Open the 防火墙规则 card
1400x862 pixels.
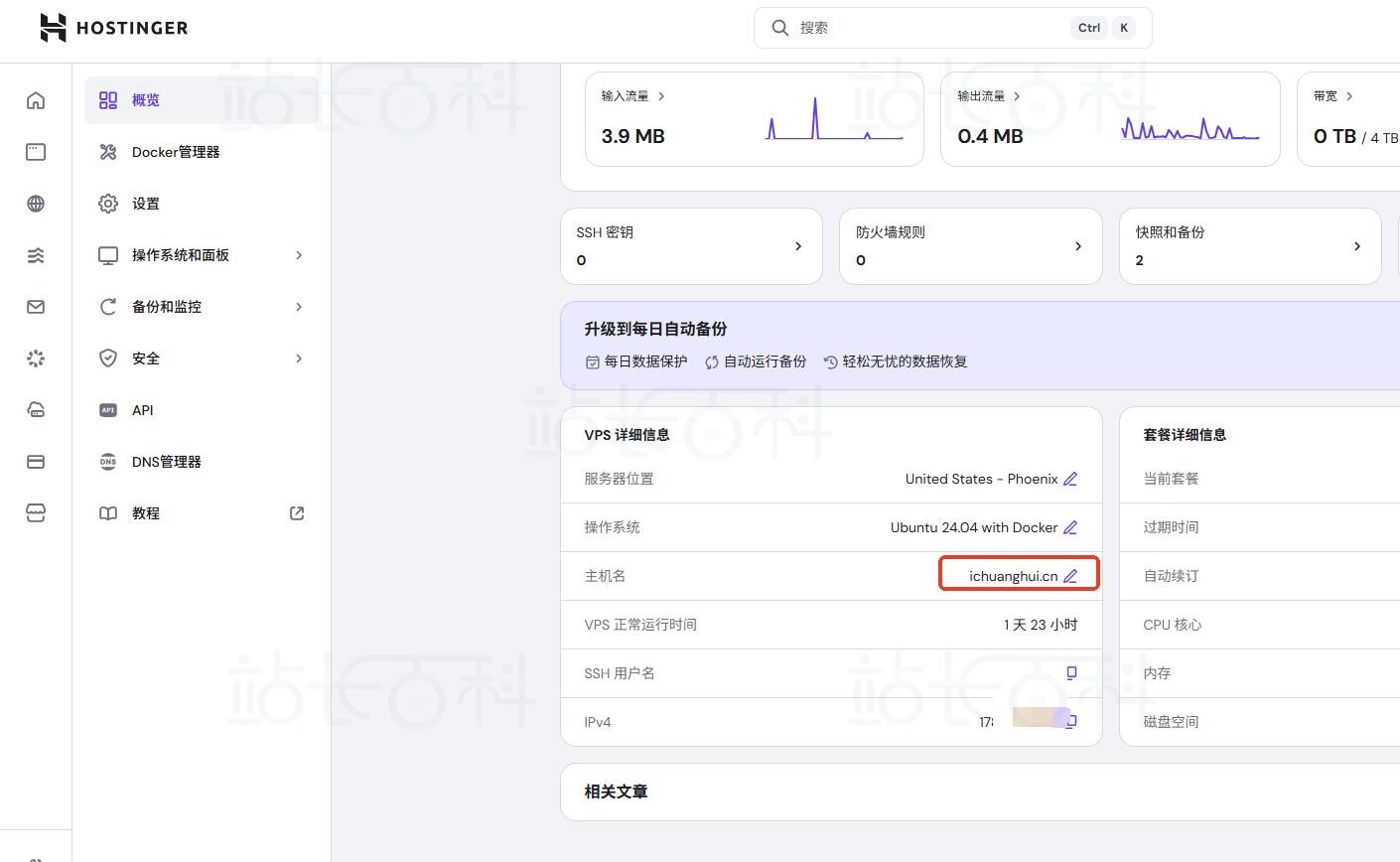(x=970, y=246)
